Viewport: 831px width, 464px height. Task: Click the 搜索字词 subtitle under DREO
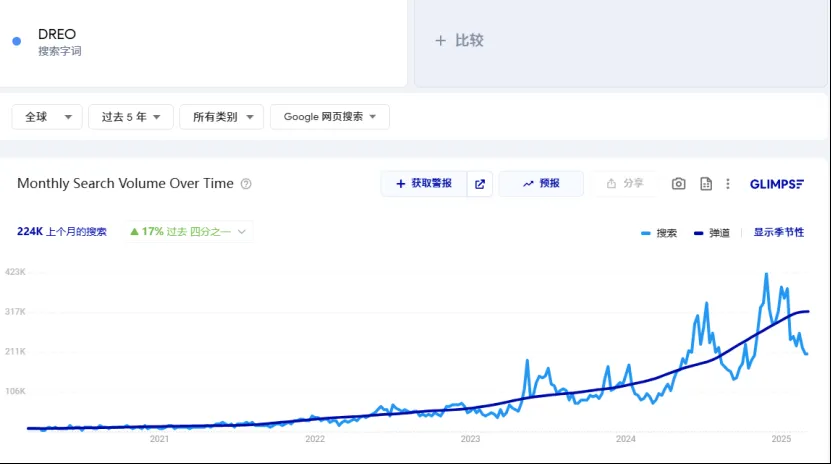point(60,51)
